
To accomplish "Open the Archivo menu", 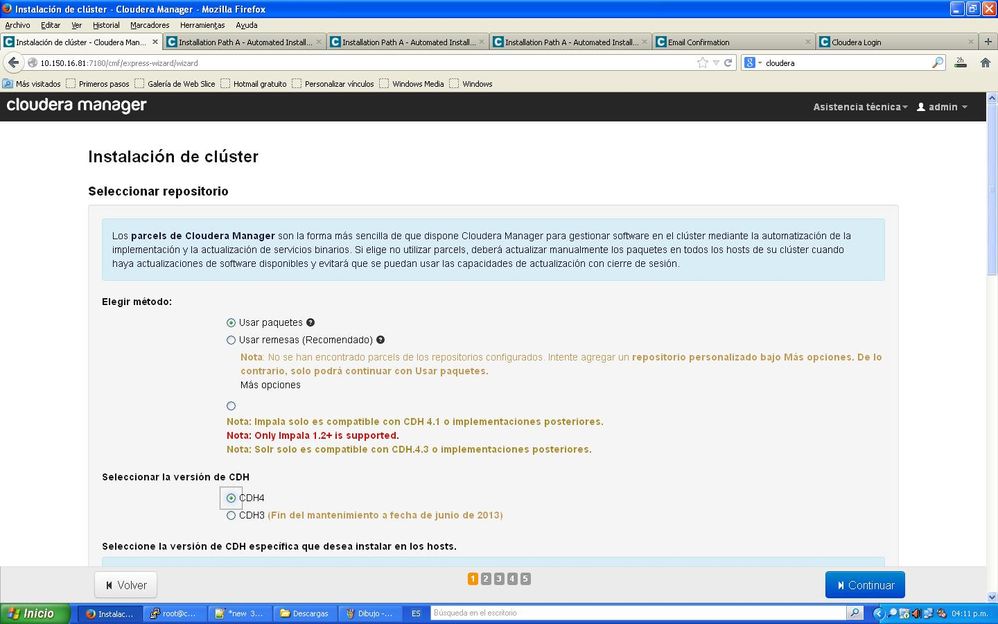I will coord(17,25).
